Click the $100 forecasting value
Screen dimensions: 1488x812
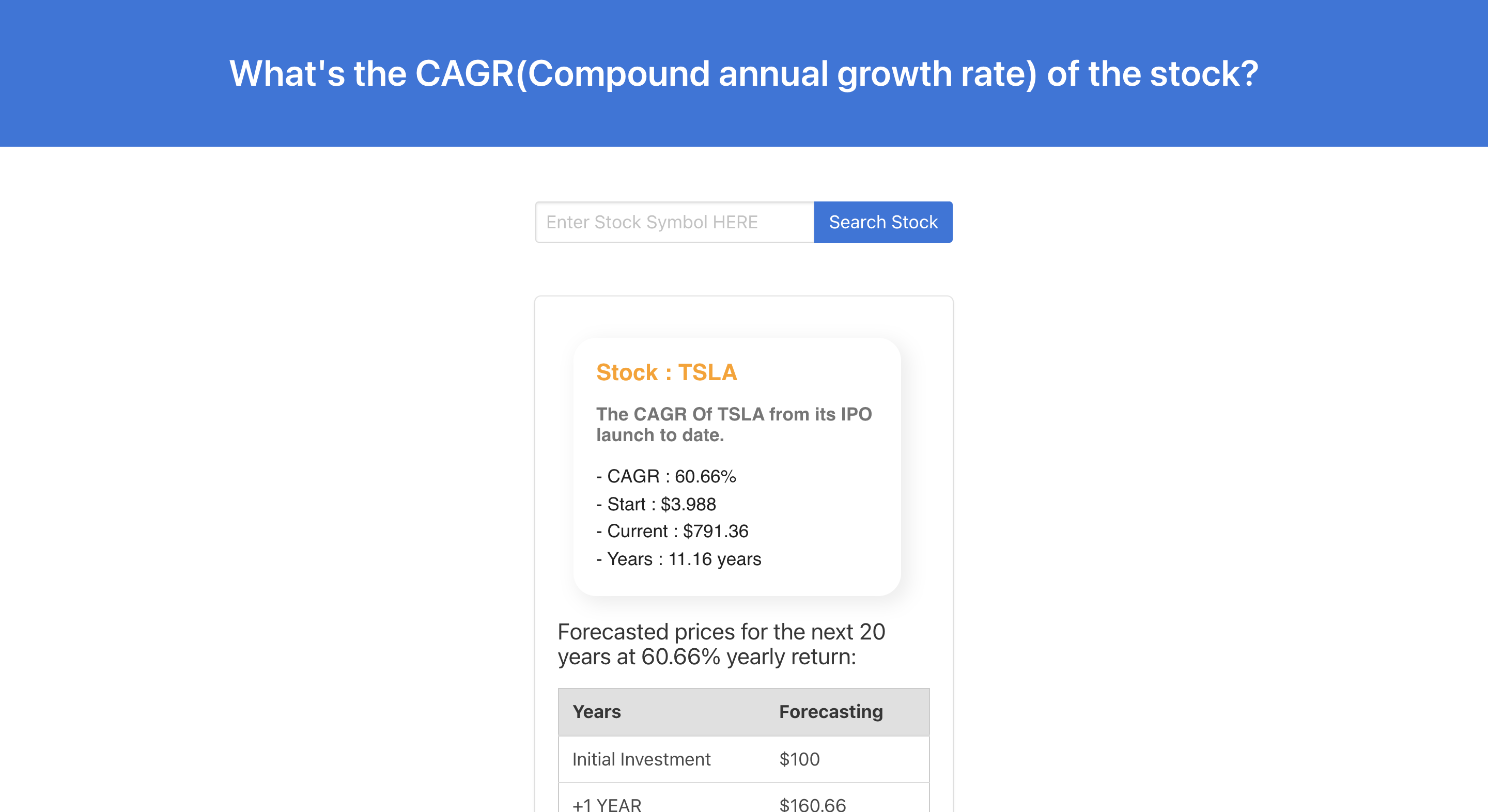[799, 759]
